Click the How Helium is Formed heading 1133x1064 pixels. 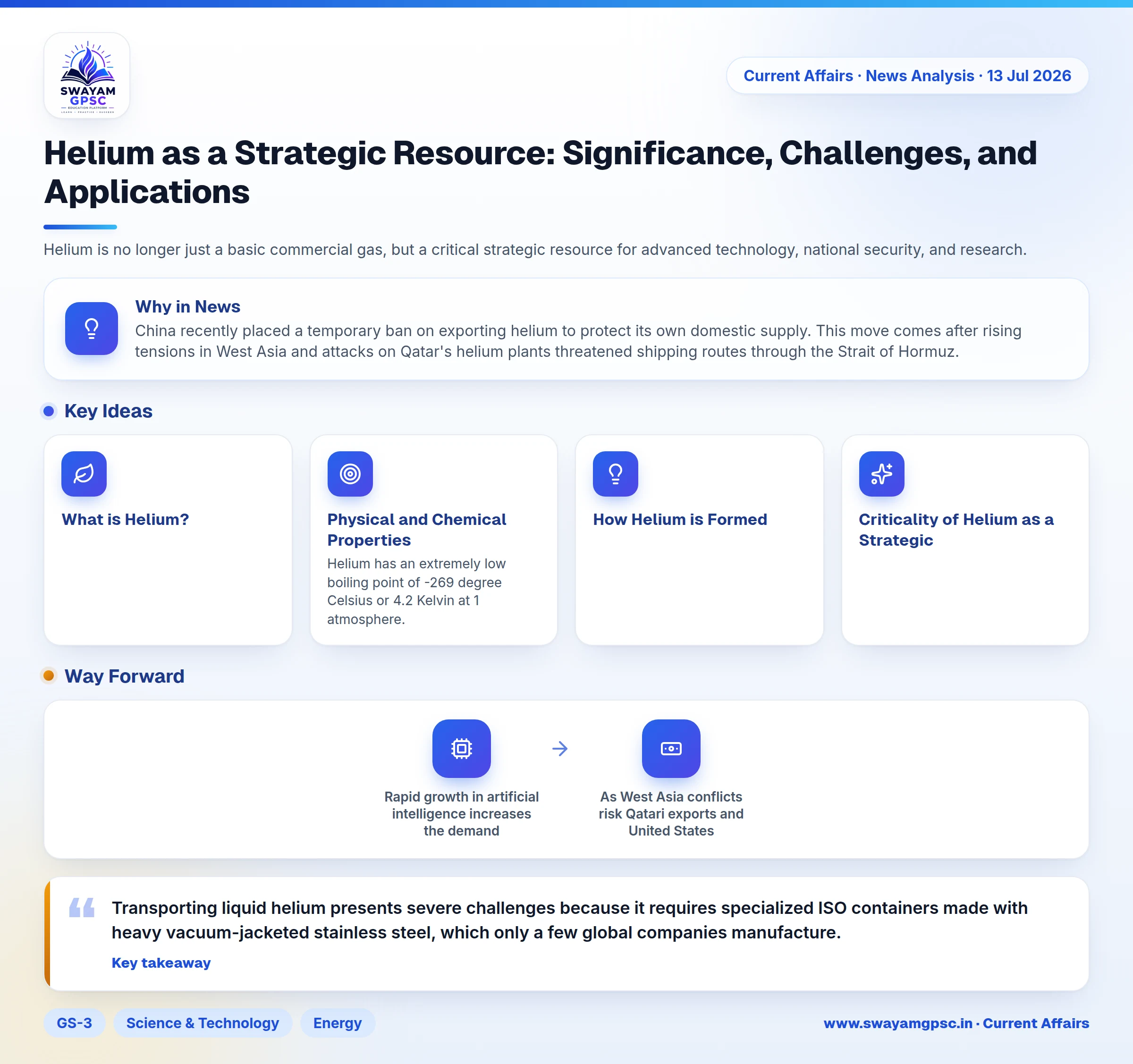[x=680, y=519]
